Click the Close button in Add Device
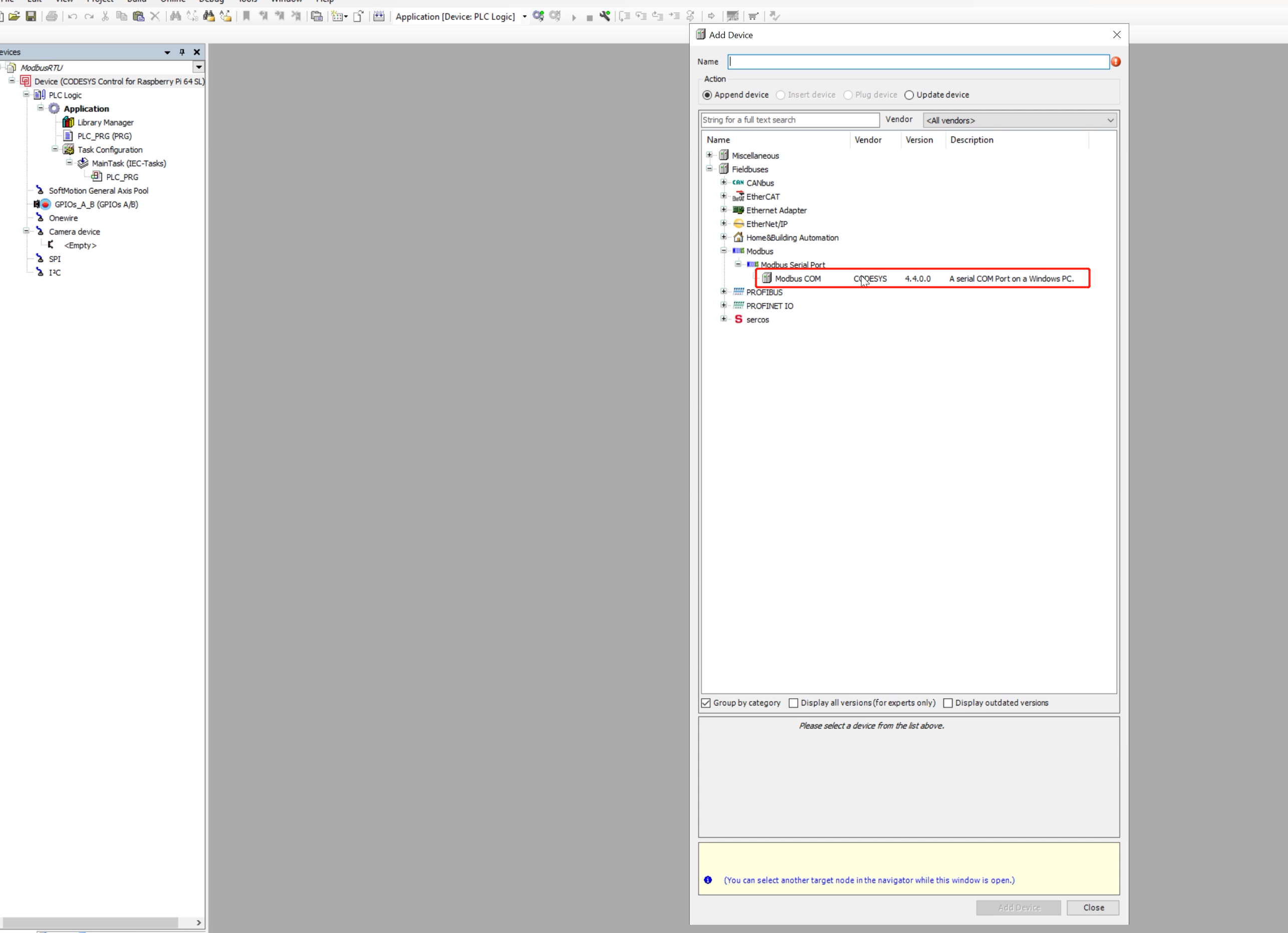 point(1093,908)
